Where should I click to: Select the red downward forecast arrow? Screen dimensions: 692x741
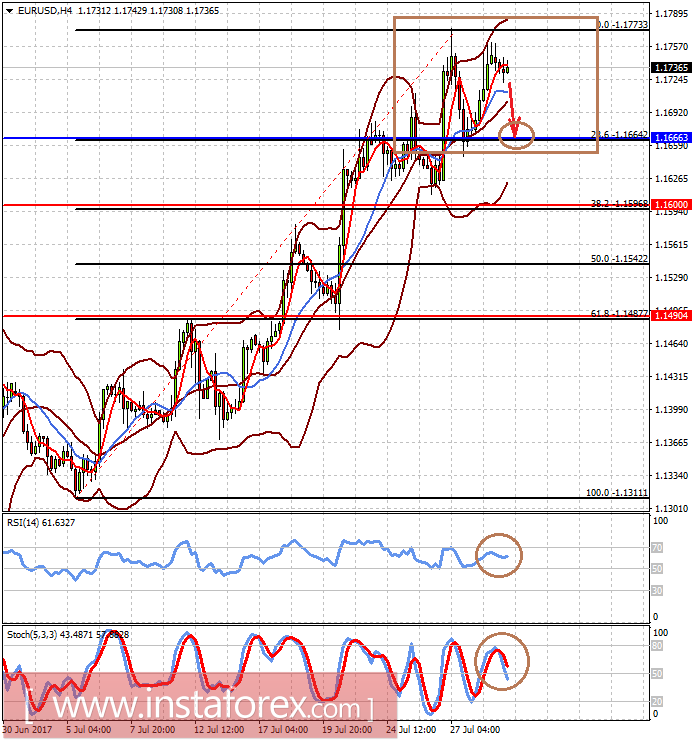(x=514, y=110)
